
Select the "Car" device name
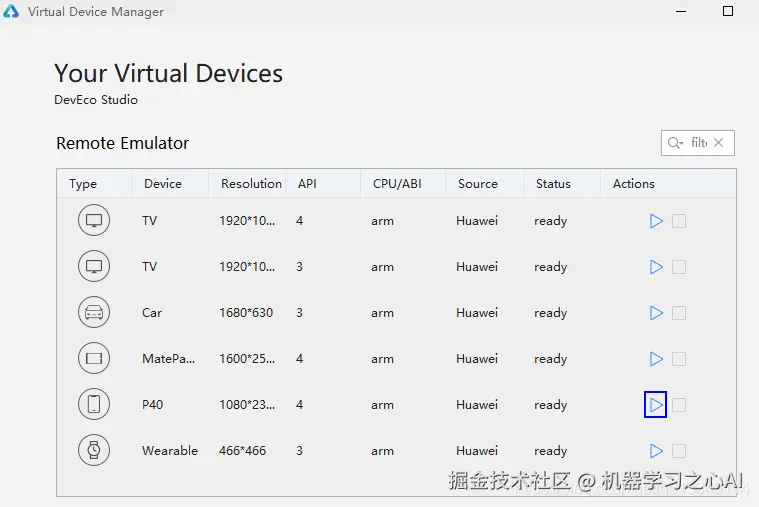point(152,313)
